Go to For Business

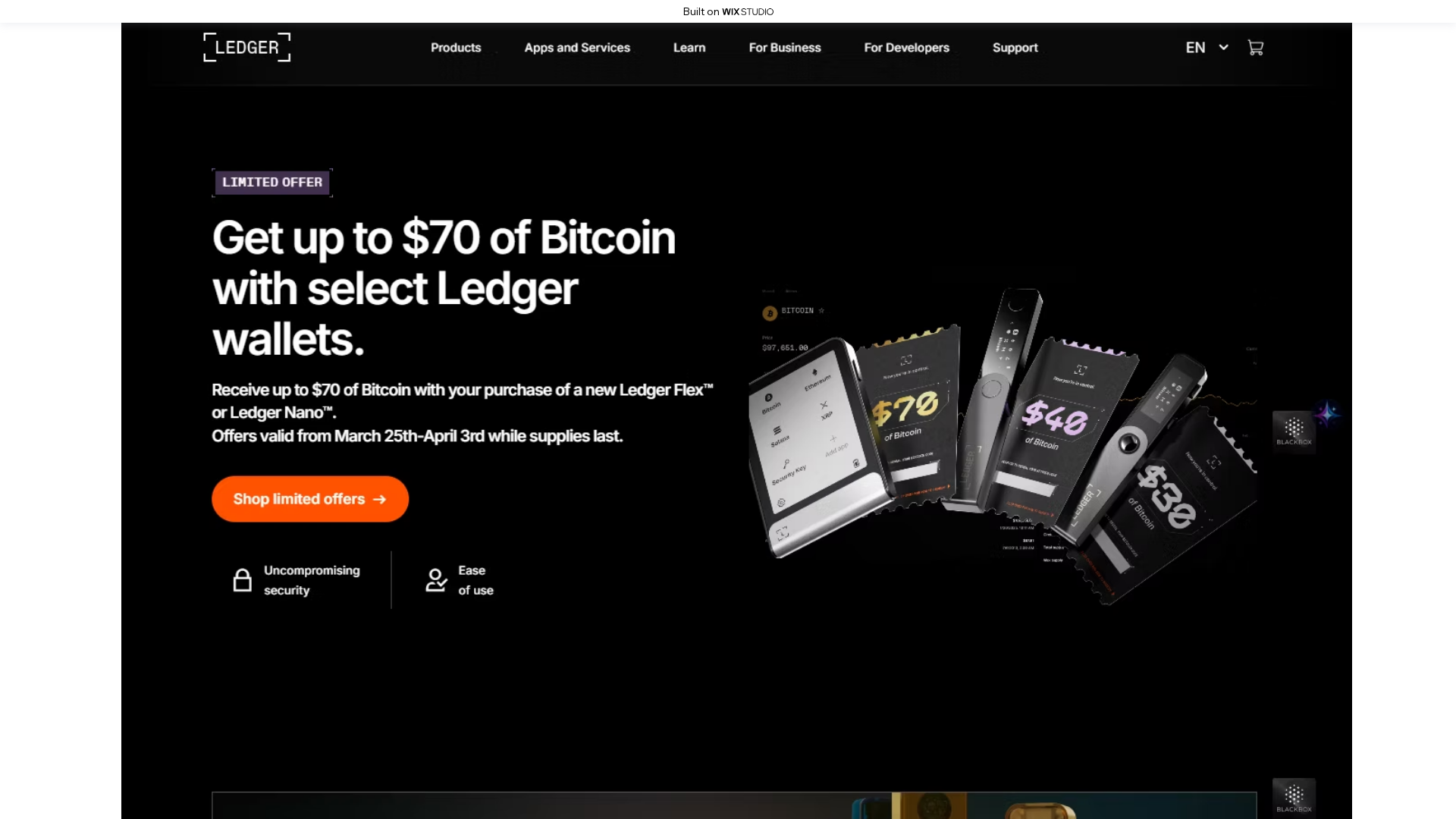pos(785,48)
